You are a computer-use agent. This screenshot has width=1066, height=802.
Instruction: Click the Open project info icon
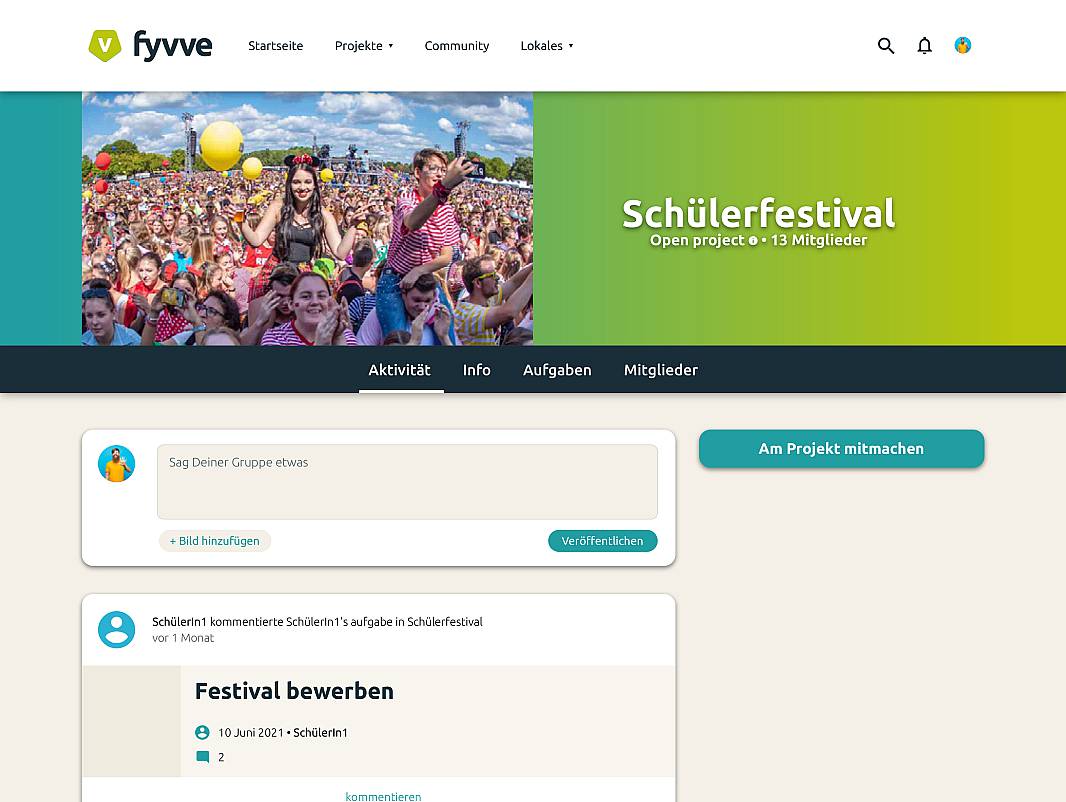coord(753,241)
